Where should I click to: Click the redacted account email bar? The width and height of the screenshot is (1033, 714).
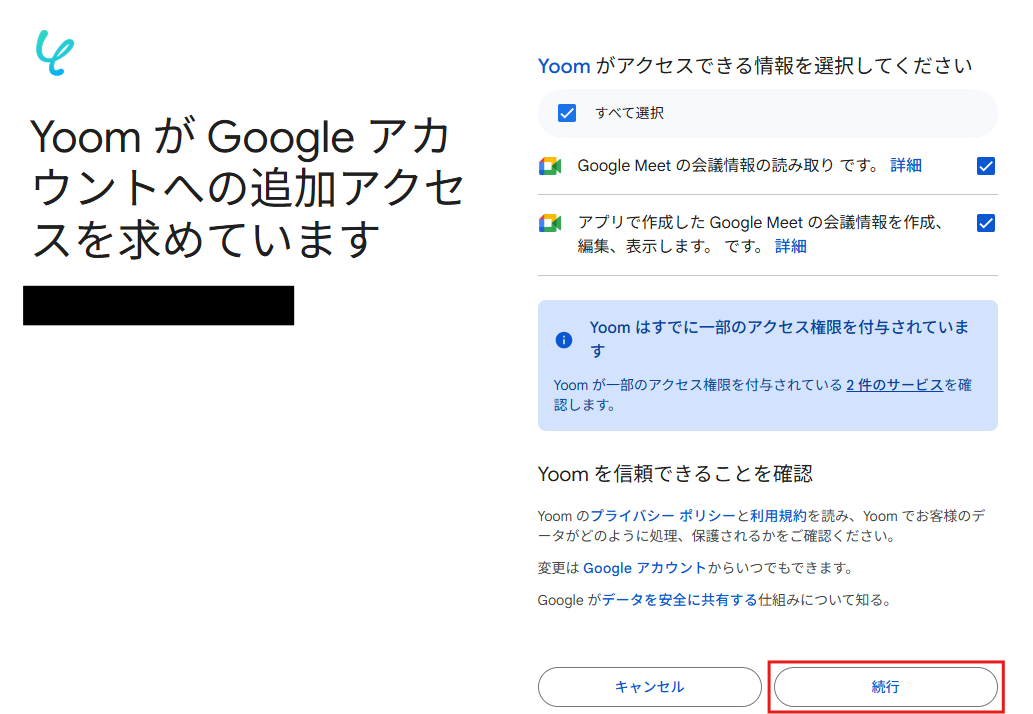point(158,306)
